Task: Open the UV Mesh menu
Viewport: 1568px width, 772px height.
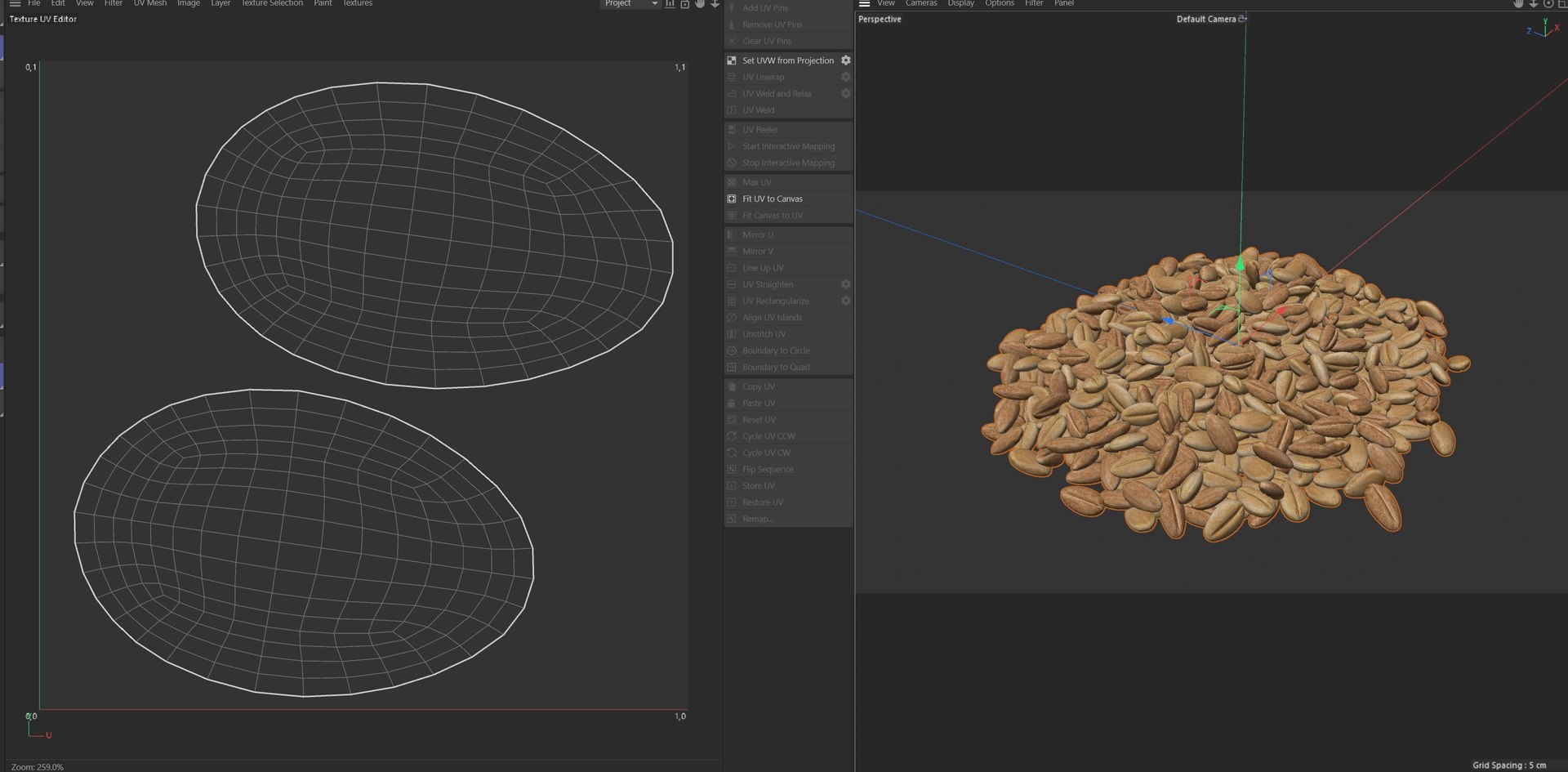Action: pos(150,3)
